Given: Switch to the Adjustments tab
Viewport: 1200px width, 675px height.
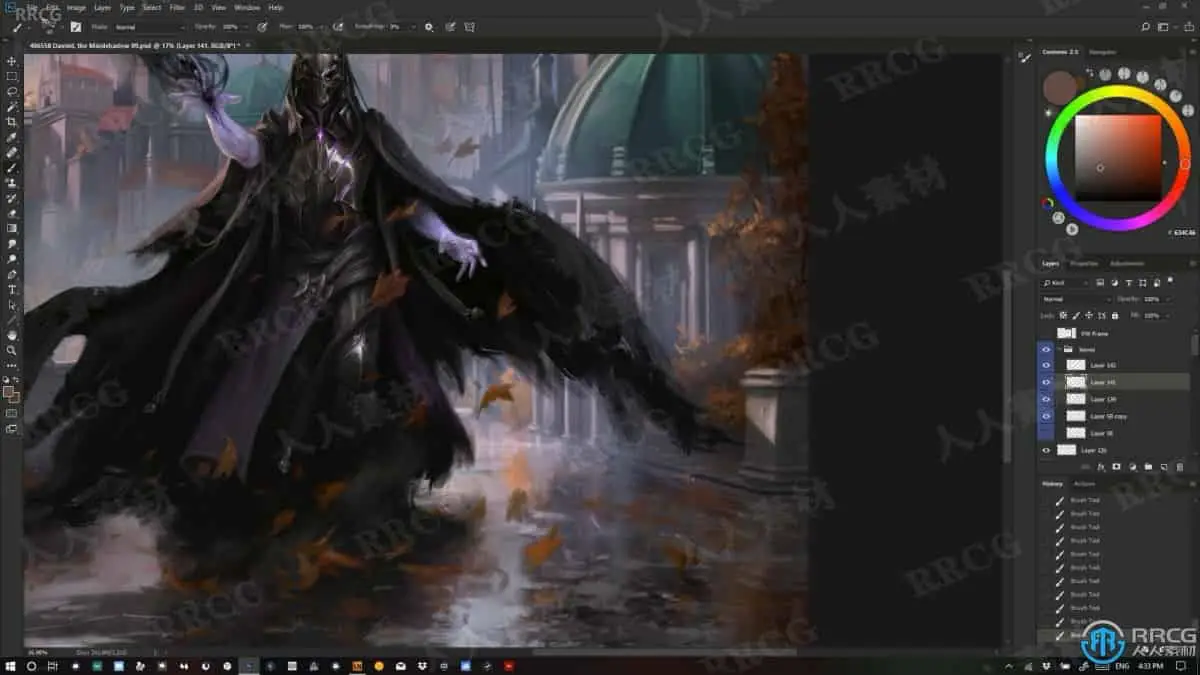Looking at the screenshot, I should coord(1127,264).
